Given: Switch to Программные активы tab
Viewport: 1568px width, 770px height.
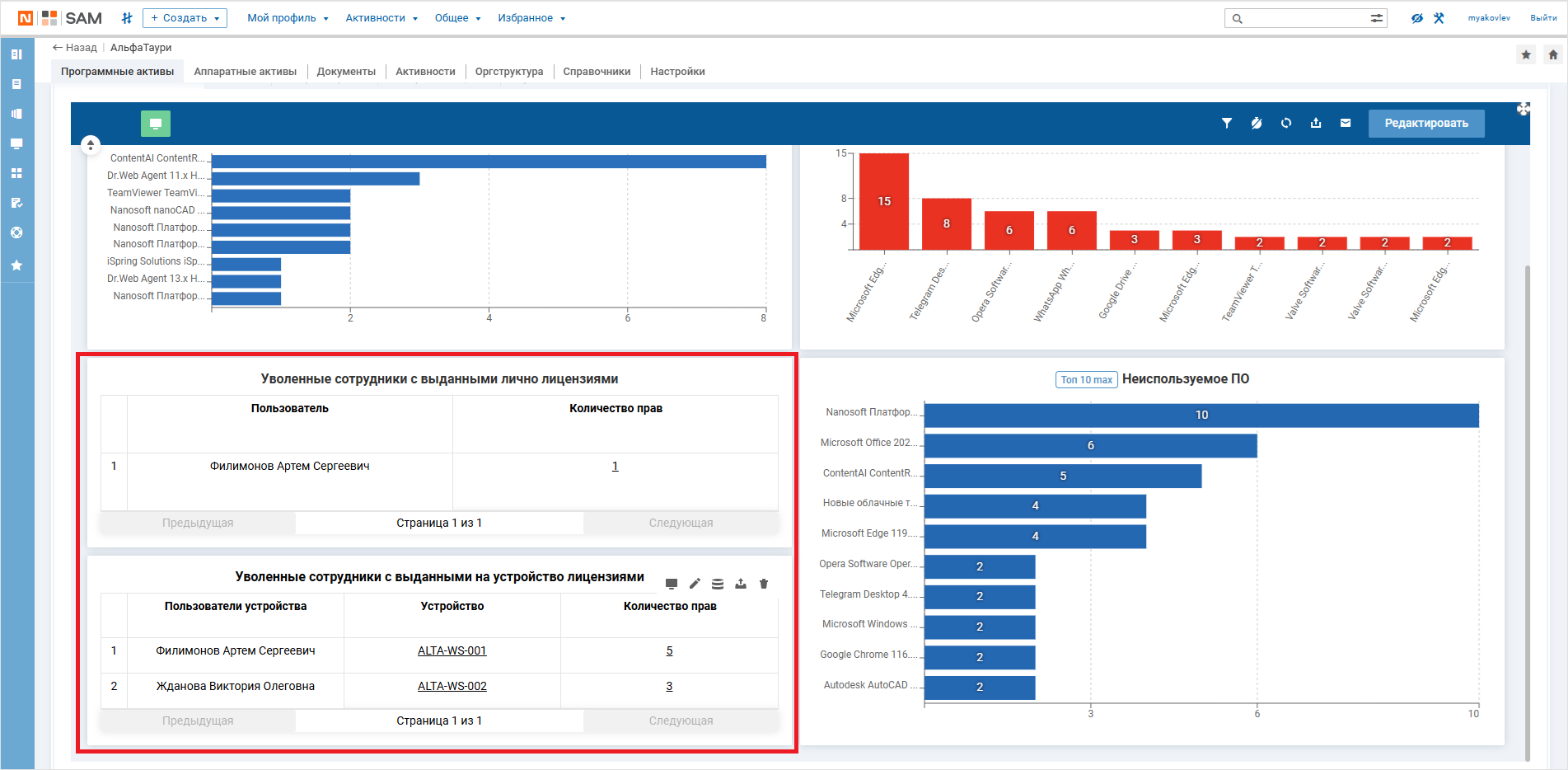Looking at the screenshot, I should (117, 72).
